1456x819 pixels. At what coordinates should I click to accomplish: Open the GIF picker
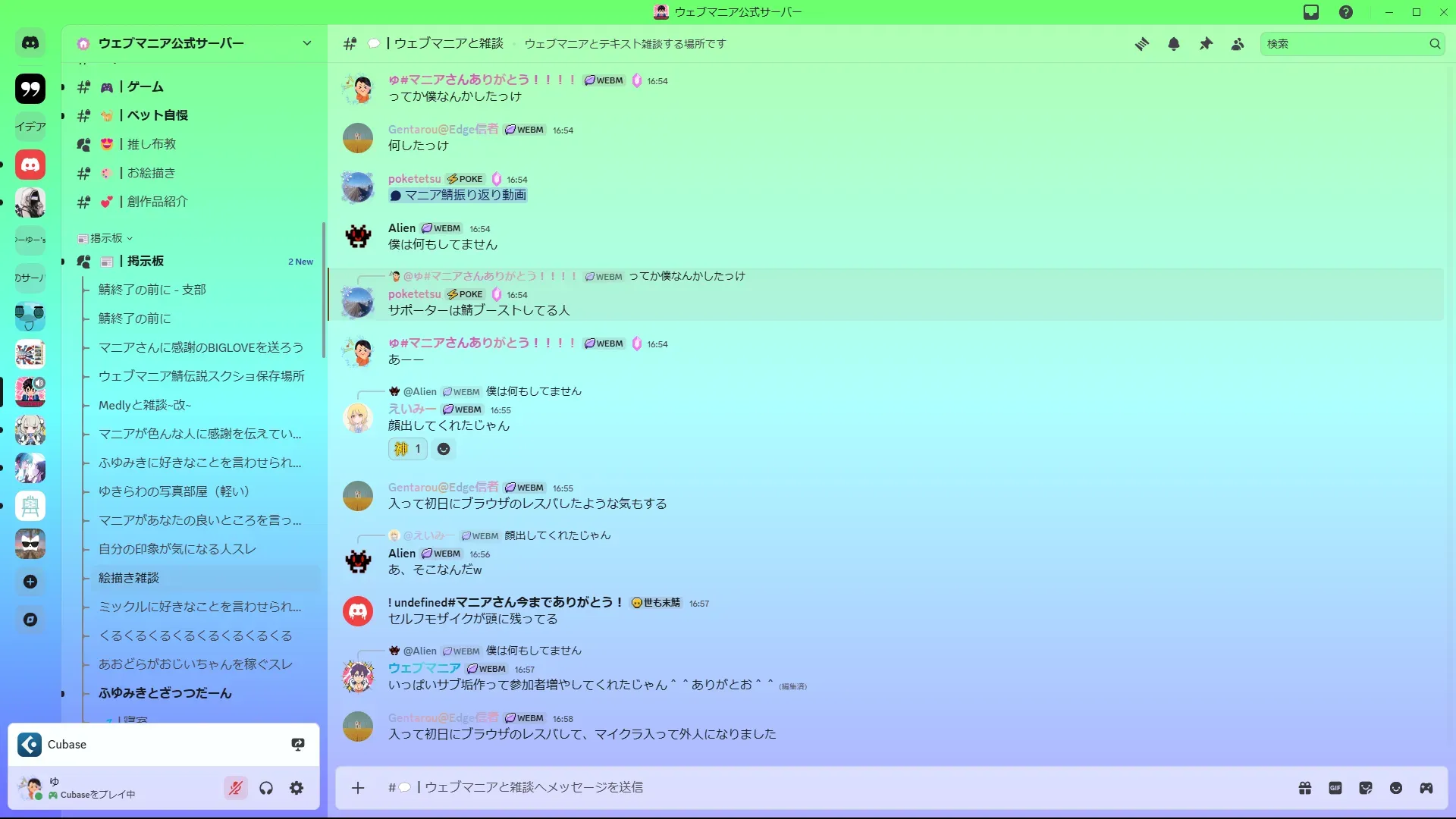pyautogui.click(x=1335, y=788)
